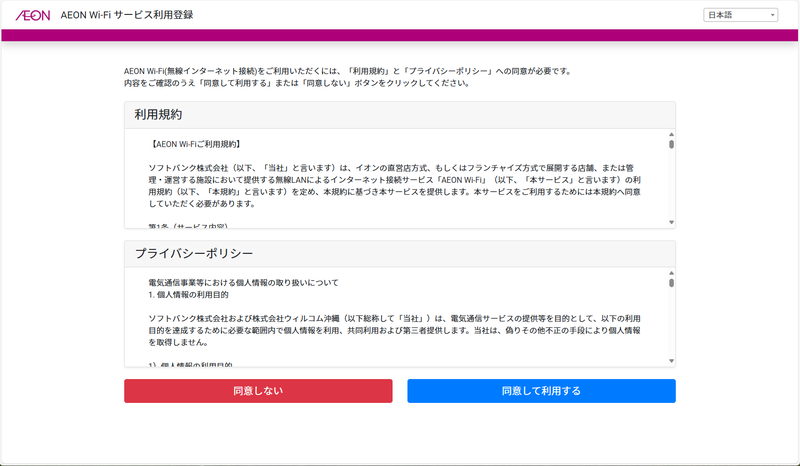Click the 利用規約 panel heading
Viewport: 800px width, 466px height.
[158, 115]
